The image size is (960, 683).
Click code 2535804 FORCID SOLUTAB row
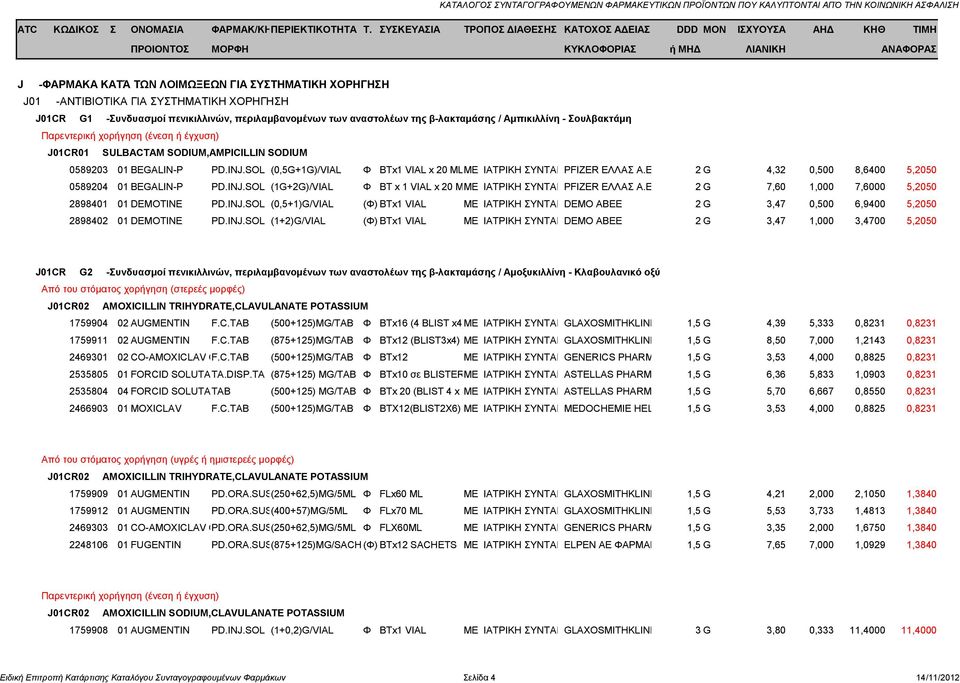coord(502,392)
